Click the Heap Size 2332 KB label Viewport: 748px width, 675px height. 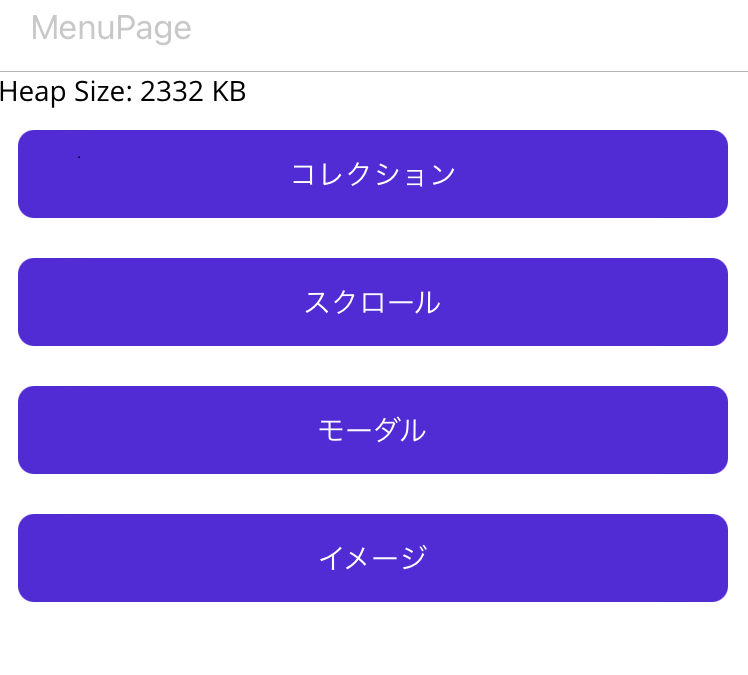pos(123,92)
